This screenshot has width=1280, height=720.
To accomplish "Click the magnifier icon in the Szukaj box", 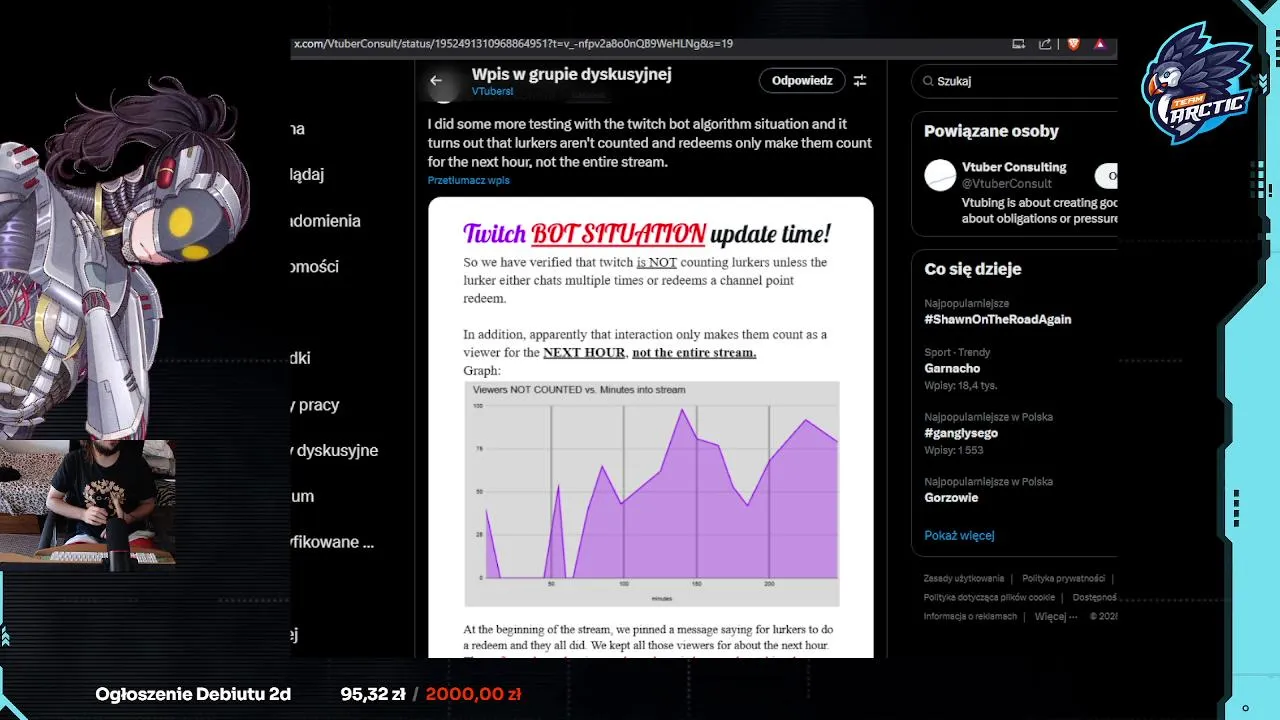I will click(x=928, y=81).
